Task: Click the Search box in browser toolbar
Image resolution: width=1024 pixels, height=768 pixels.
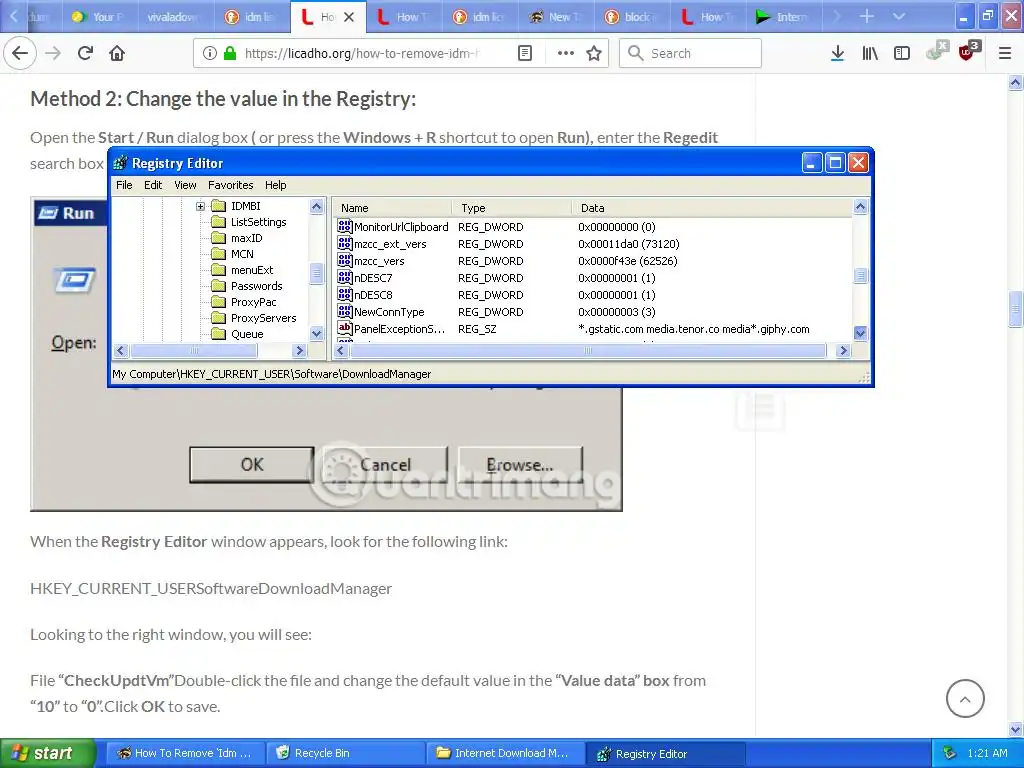Action: point(690,54)
